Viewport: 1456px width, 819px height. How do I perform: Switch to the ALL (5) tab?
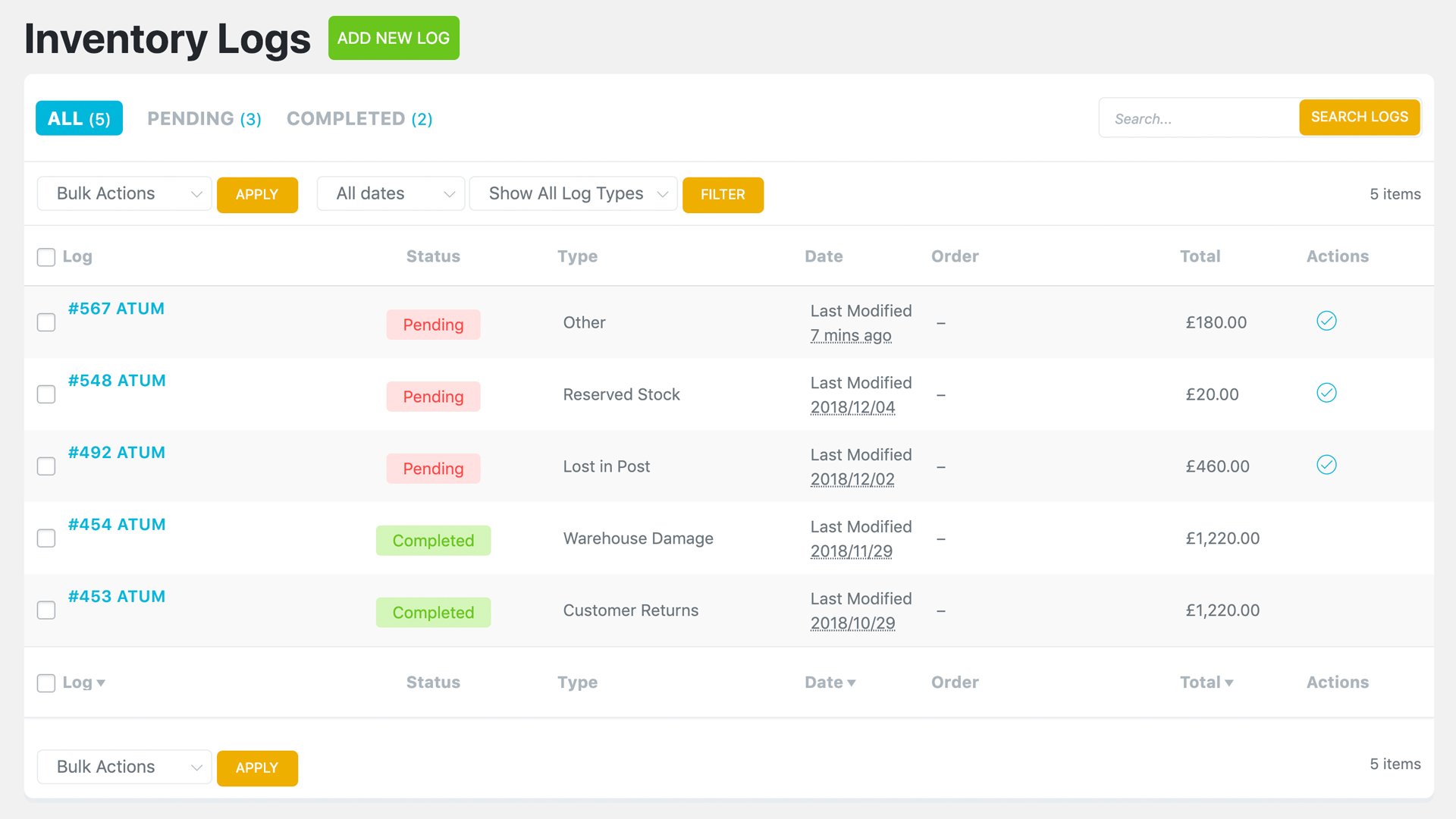[x=79, y=118]
